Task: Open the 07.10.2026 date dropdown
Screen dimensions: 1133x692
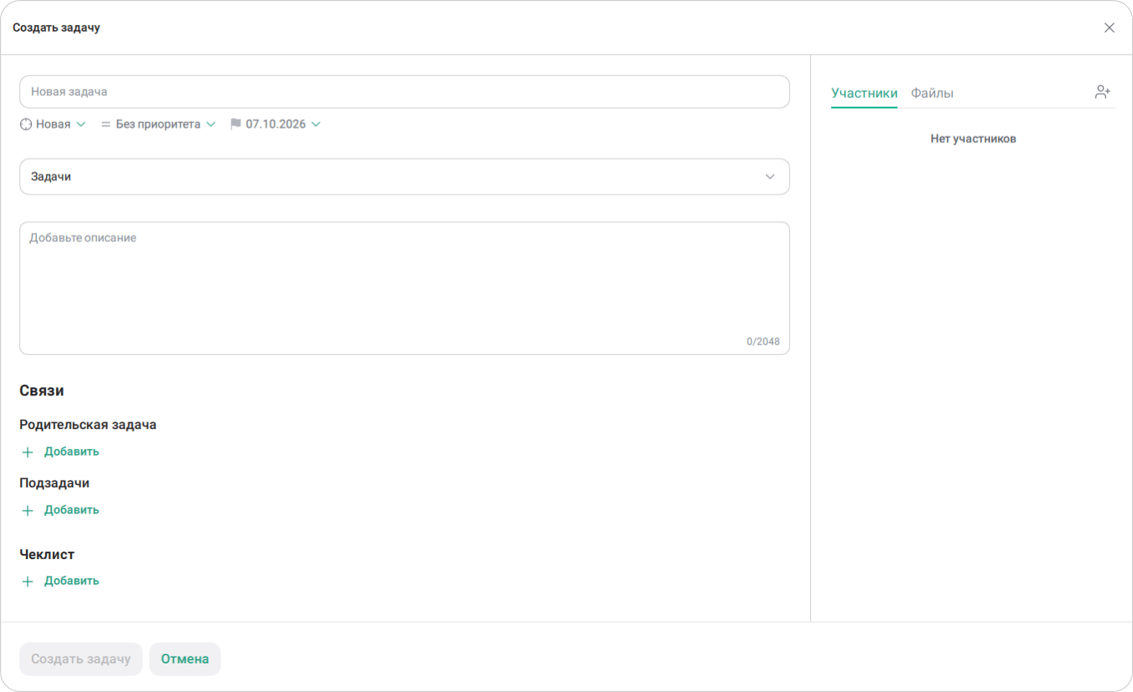Action: click(x=275, y=124)
